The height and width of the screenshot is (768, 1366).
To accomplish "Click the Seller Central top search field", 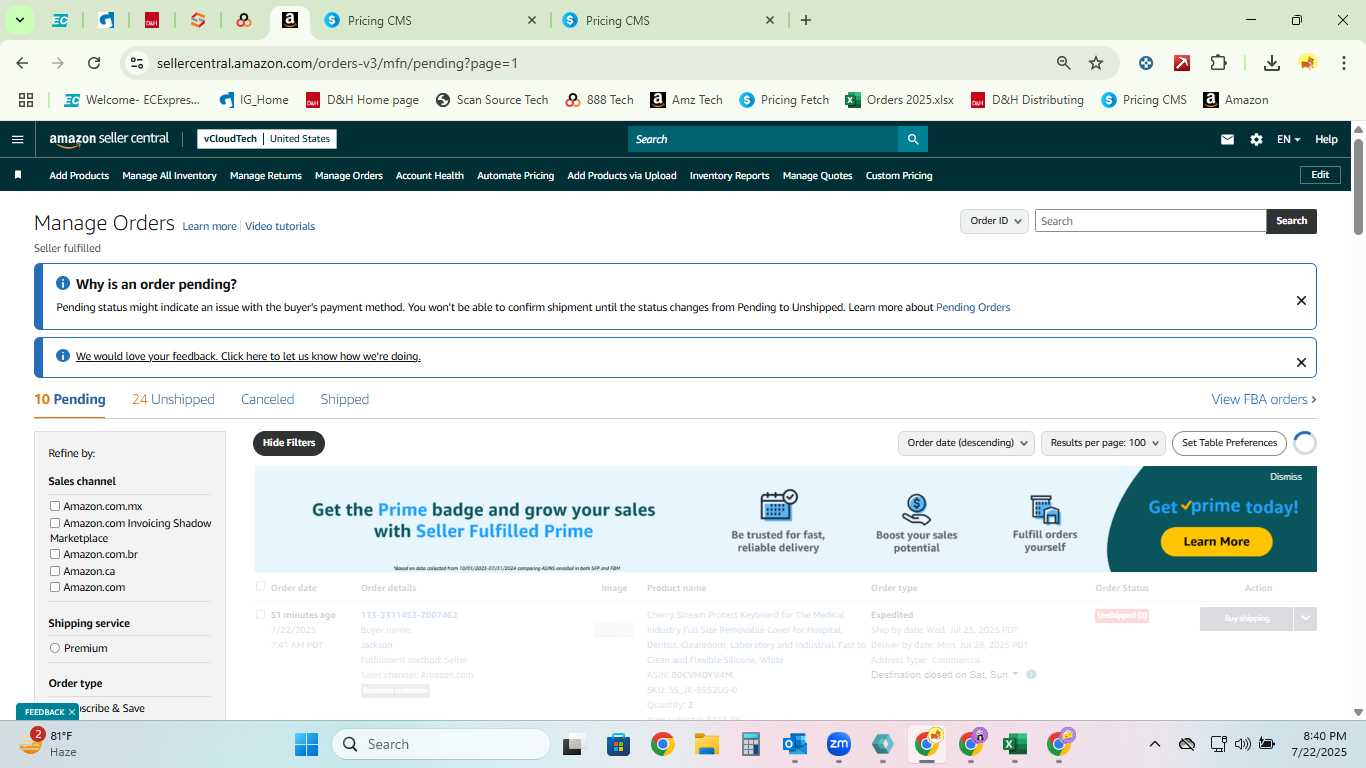I will (762, 139).
